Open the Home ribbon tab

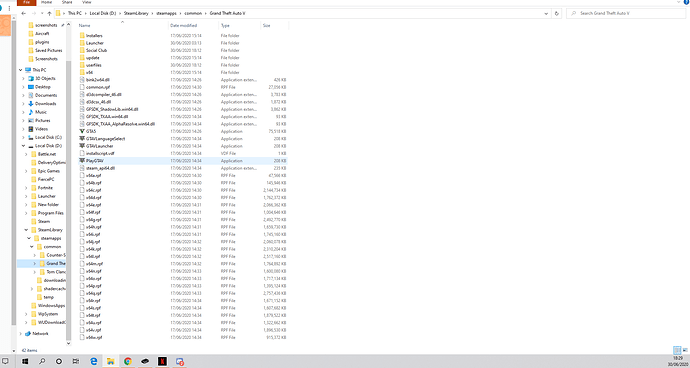pyautogui.click(x=46, y=2)
